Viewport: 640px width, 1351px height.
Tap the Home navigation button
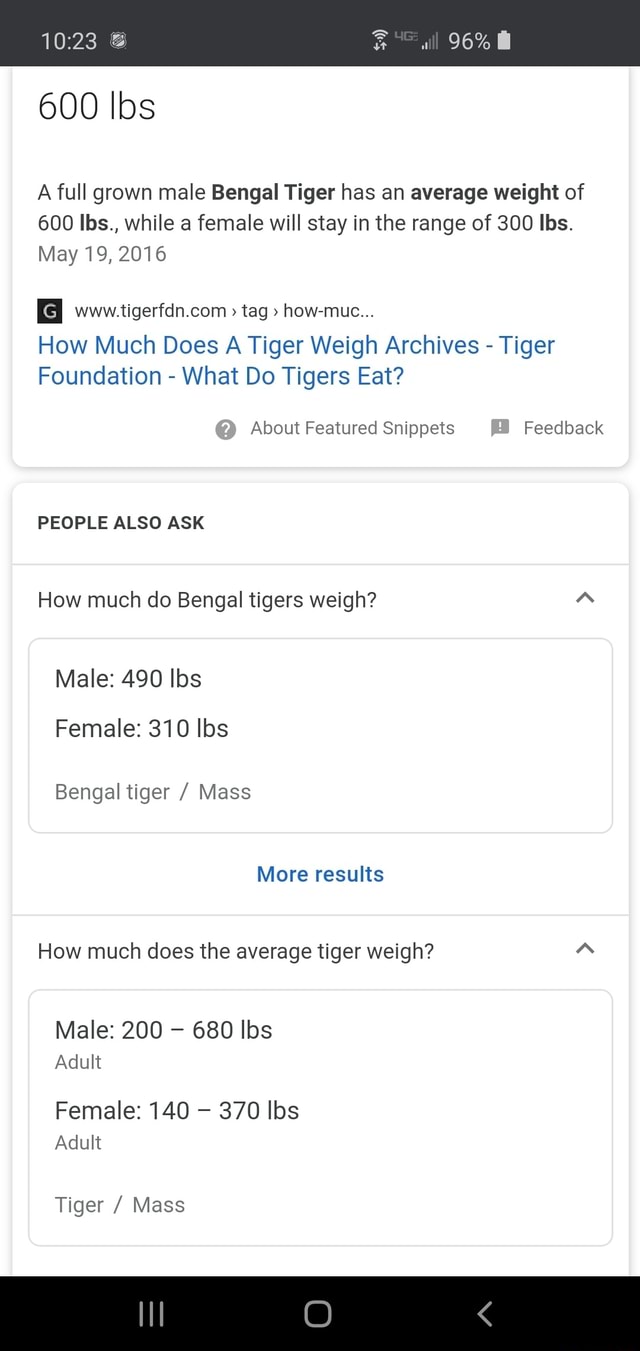point(317,1314)
